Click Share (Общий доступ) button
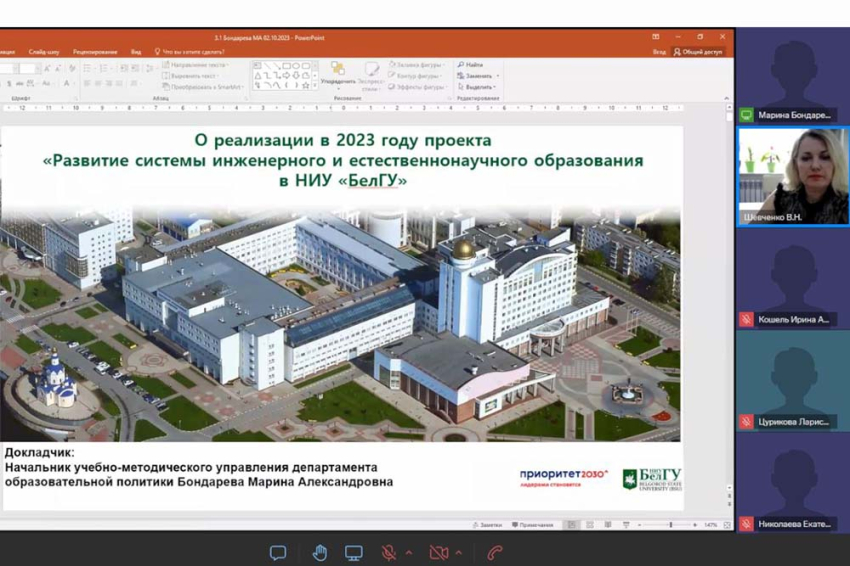The image size is (850, 566). pos(698,51)
